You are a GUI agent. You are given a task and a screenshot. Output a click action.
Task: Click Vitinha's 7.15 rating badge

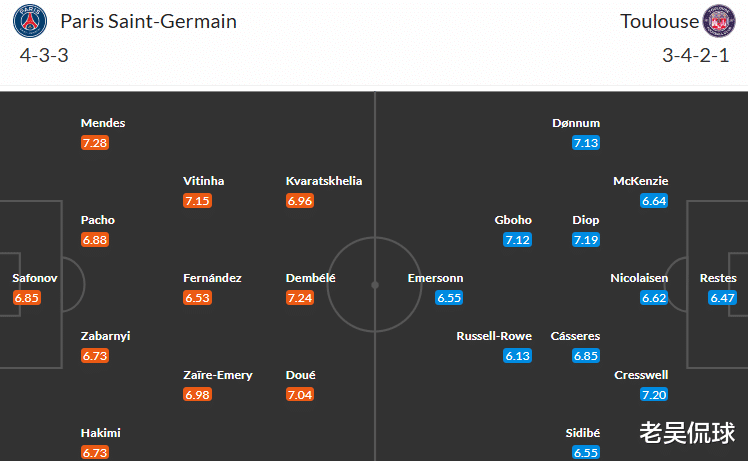tap(197, 201)
